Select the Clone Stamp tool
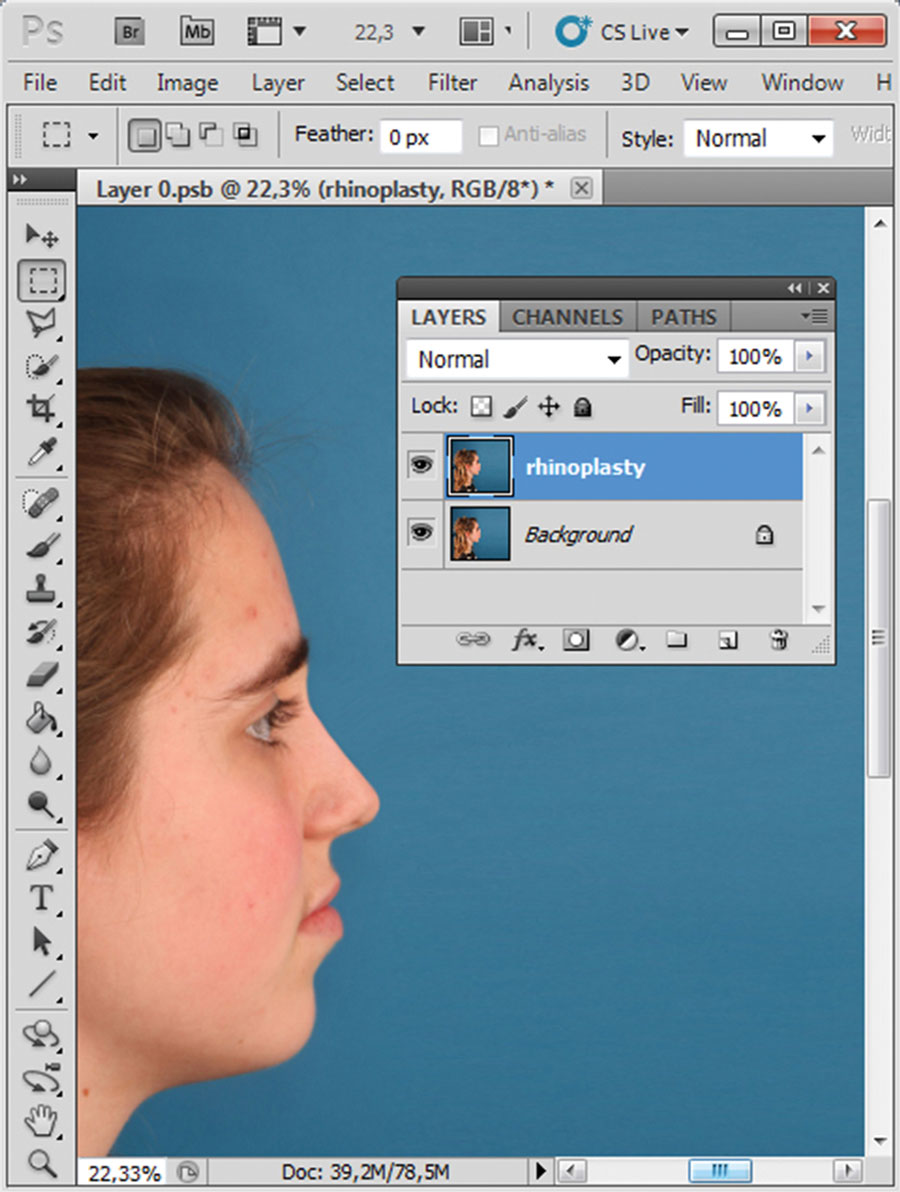 point(41,589)
